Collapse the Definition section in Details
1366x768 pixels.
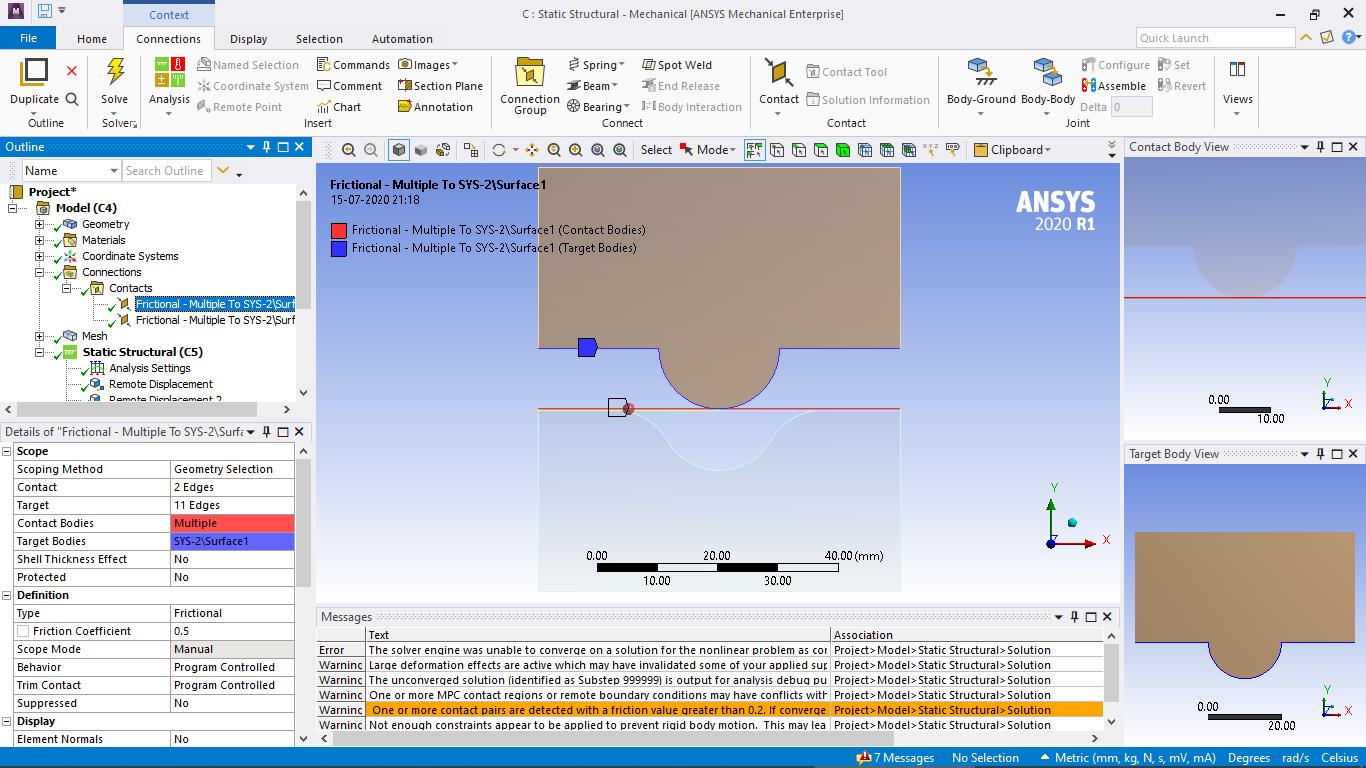point(7,595)
